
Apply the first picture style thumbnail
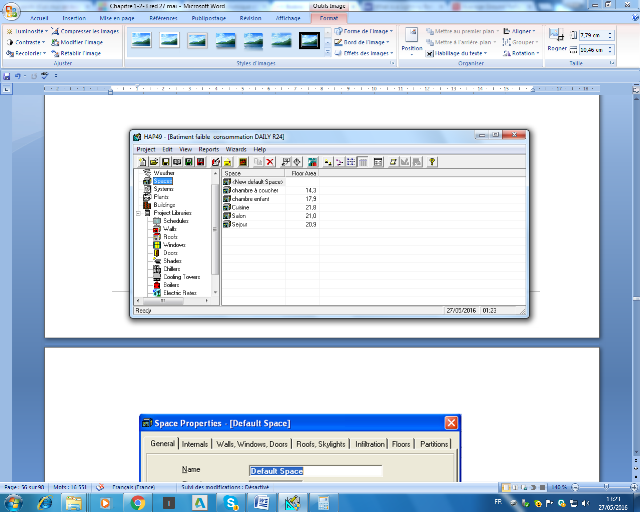(x=141, y=40)
